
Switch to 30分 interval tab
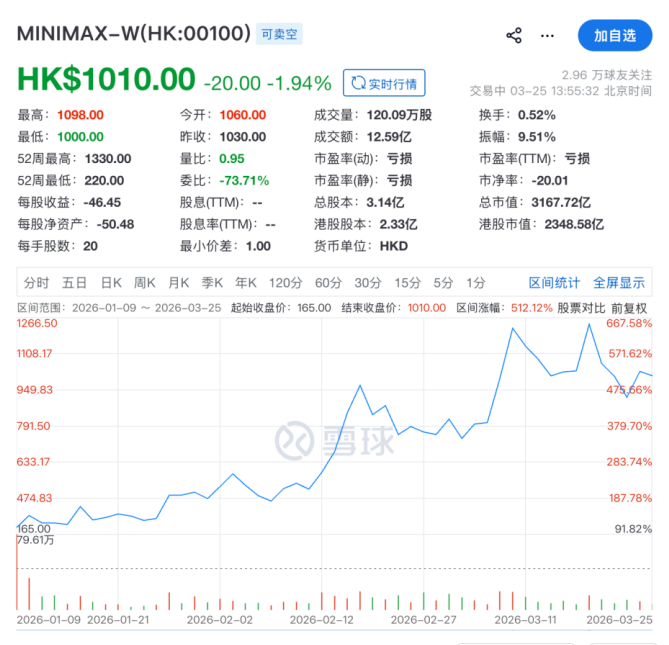pyautogui.click(x=368, y=282)
